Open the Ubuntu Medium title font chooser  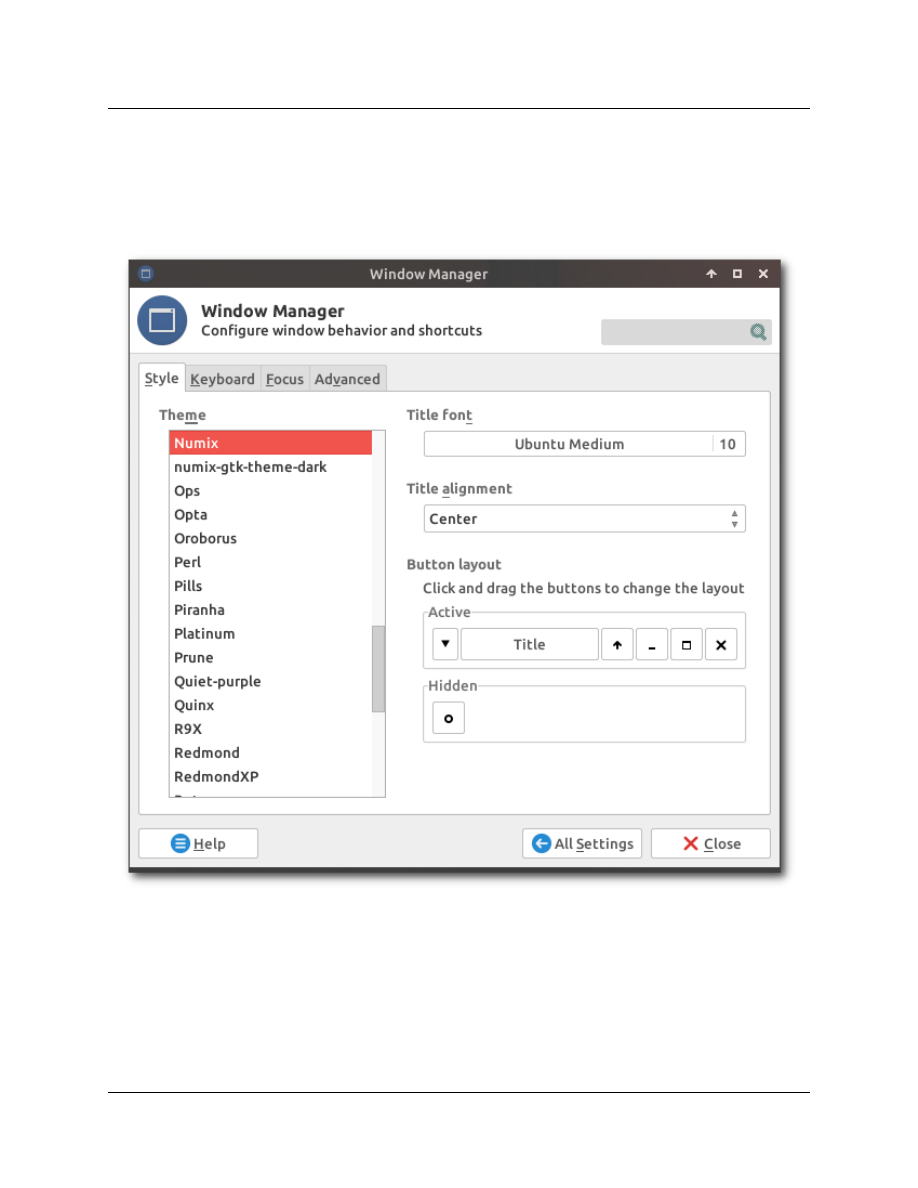[x=568, y=444]
